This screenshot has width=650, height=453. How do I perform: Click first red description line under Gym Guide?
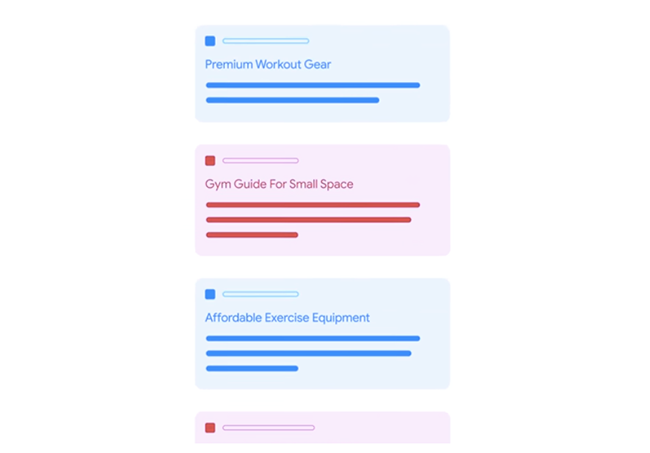(x=313, y=205)
